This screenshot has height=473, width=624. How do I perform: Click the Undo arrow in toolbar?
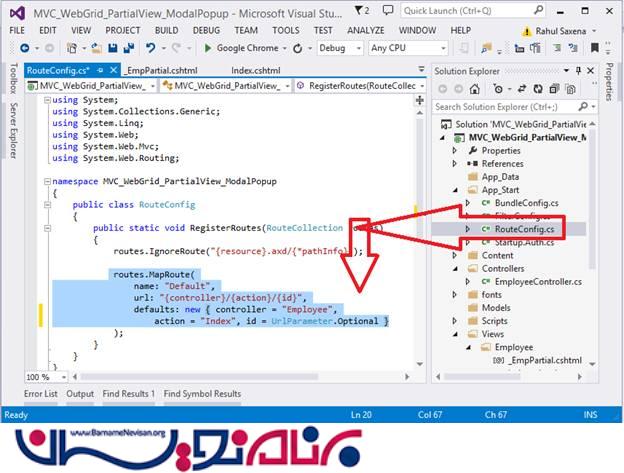(151, 48)
